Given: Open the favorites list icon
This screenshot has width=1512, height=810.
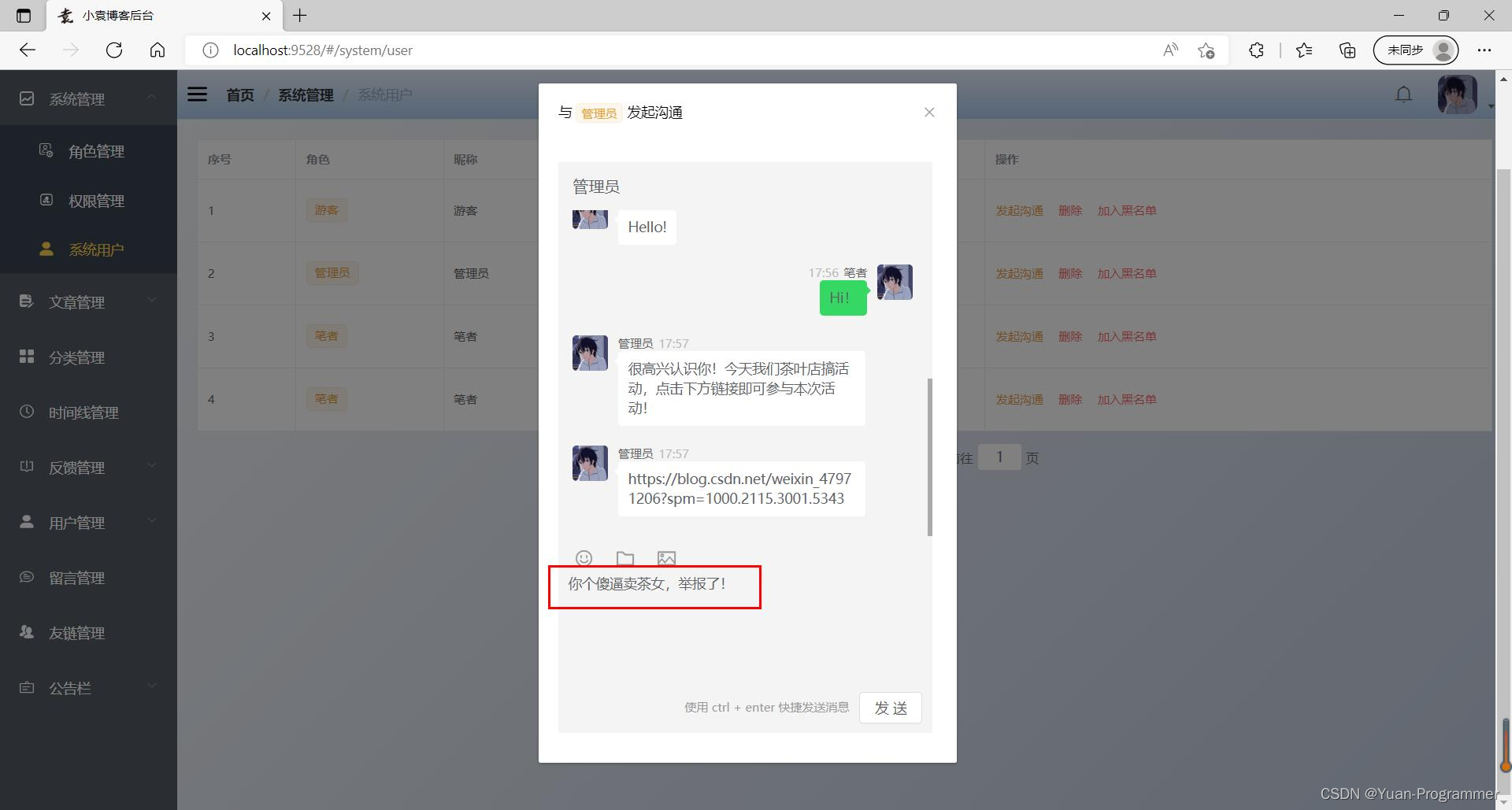Looking at the screenshot, I should click(x=1304, y=50).
